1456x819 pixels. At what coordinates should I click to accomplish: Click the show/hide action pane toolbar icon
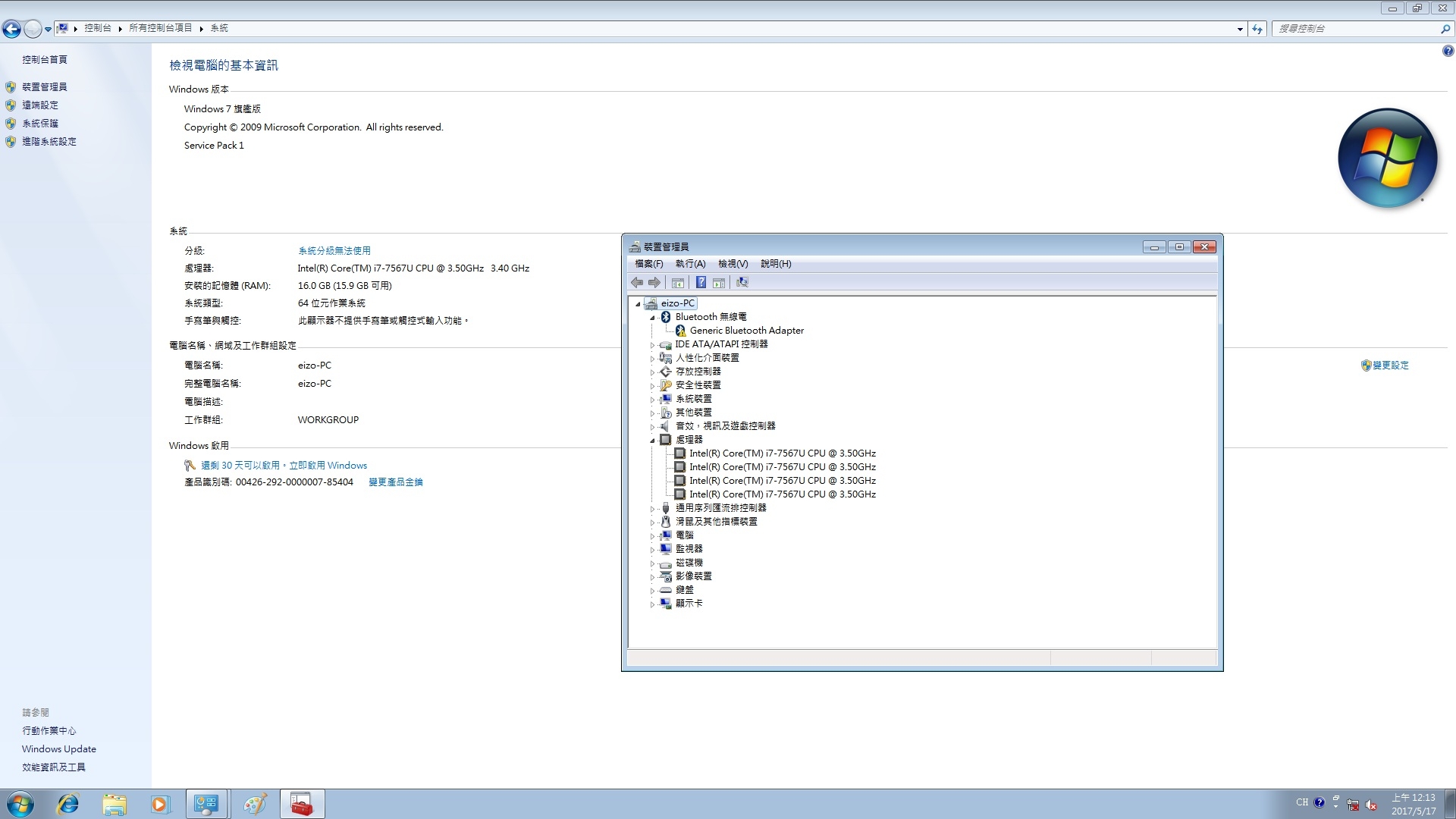tap(719, 283)
